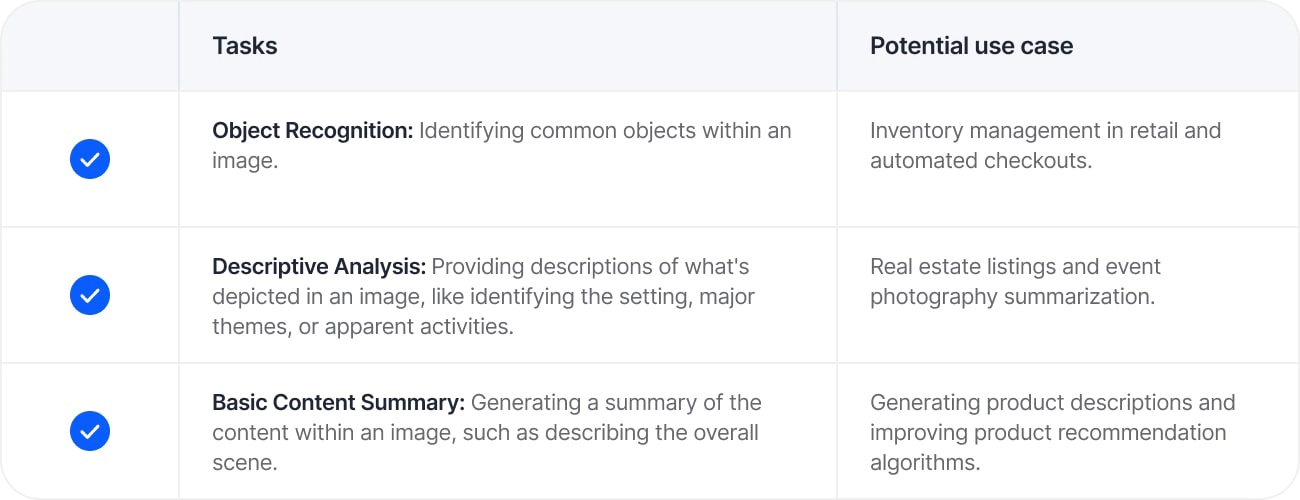Click "themes, or apparent activities." text line
The width and height of the screenshot is (1300, 500).
(x=362, y=327)
